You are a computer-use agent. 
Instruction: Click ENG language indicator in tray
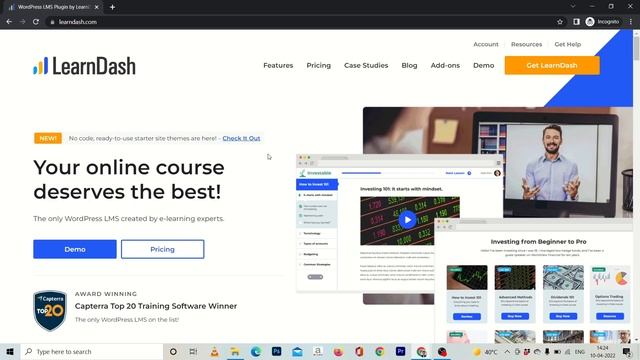tap(579, 351)
